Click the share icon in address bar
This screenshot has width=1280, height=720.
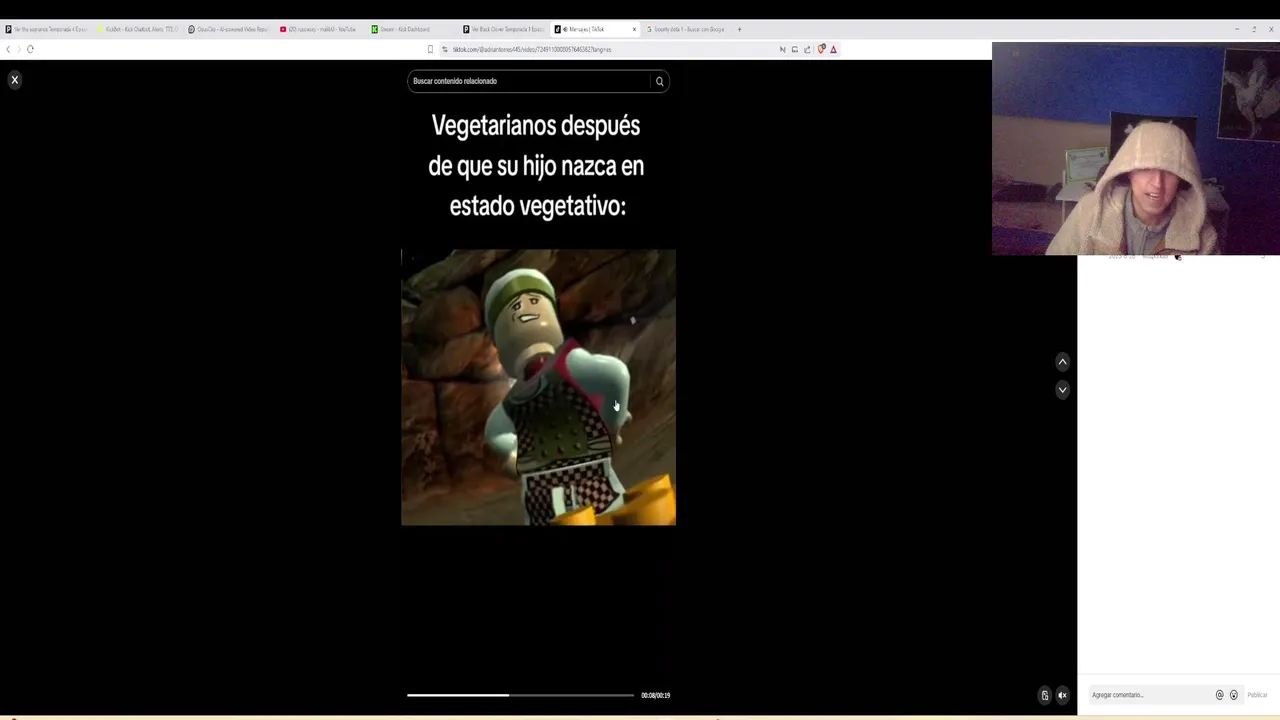click(x=807, y=49)
